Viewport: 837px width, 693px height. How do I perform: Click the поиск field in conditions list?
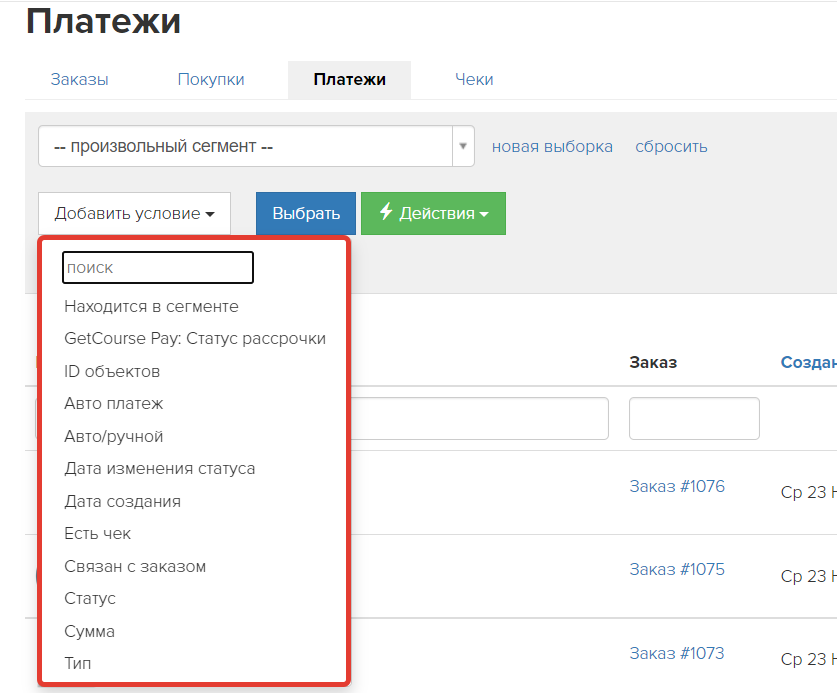click(x=158, y=267)
